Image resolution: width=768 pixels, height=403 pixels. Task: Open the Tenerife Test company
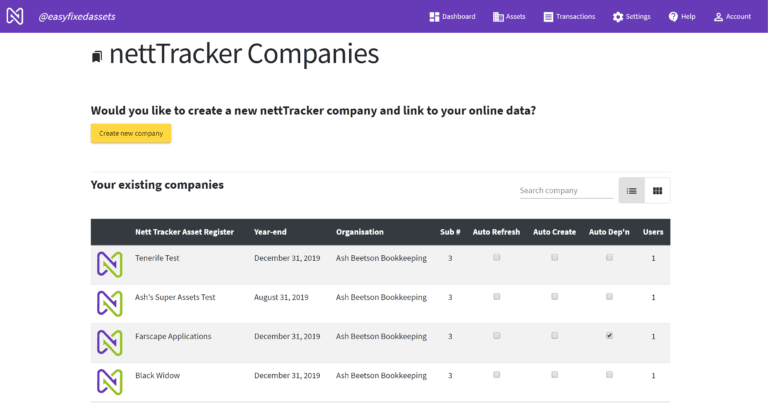[x=157, y=258]
